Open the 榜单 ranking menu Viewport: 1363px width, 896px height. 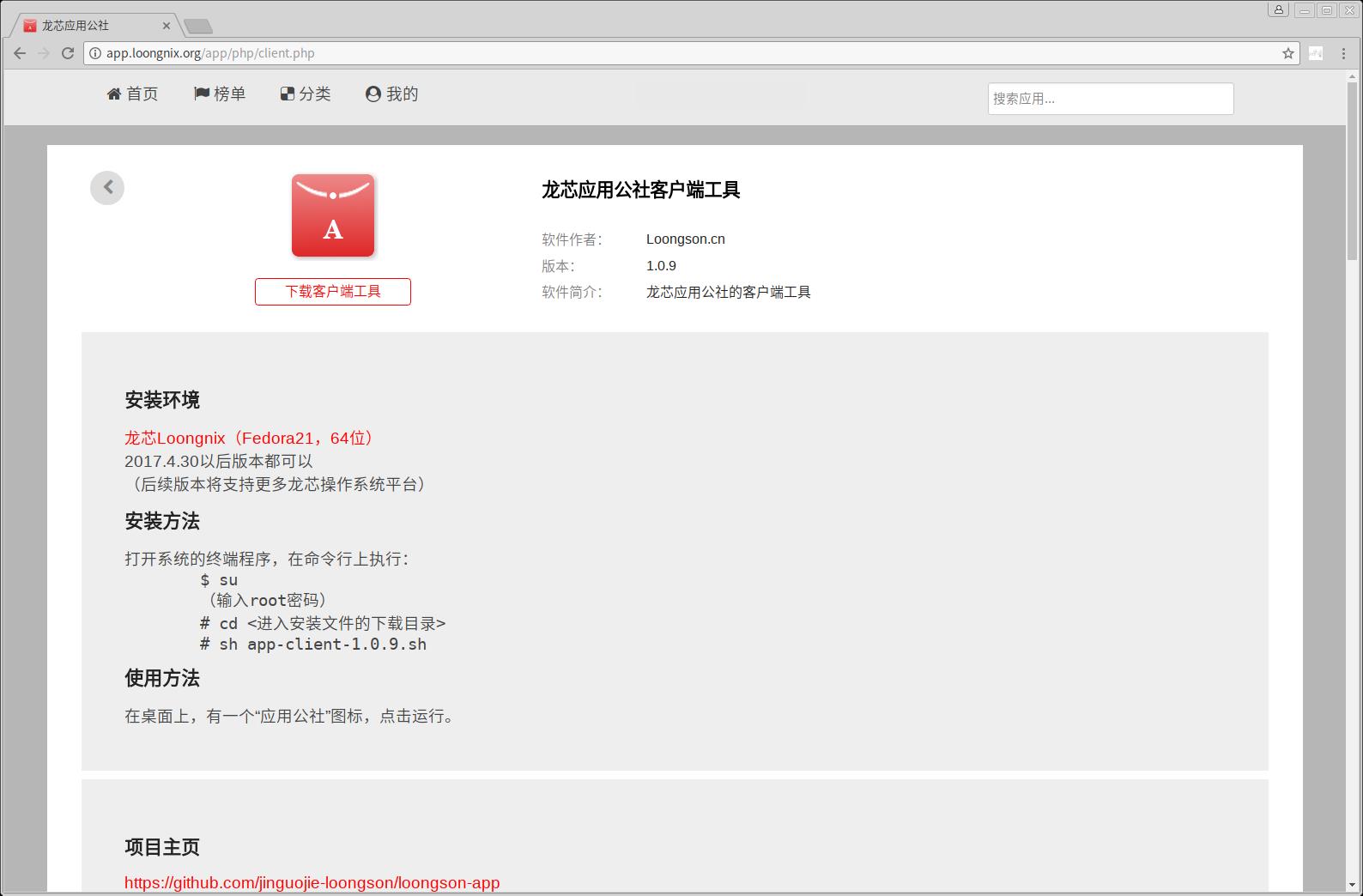coord(220,94)
